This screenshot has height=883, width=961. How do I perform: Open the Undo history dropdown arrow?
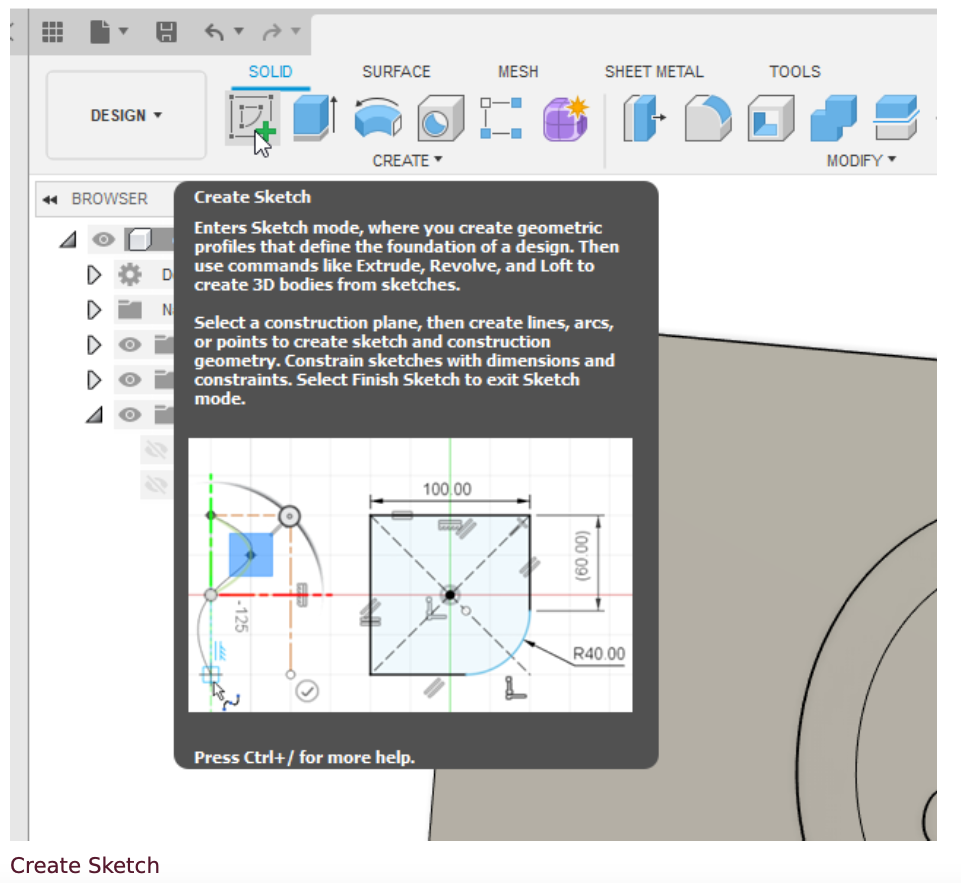click(x=238, y=31)
